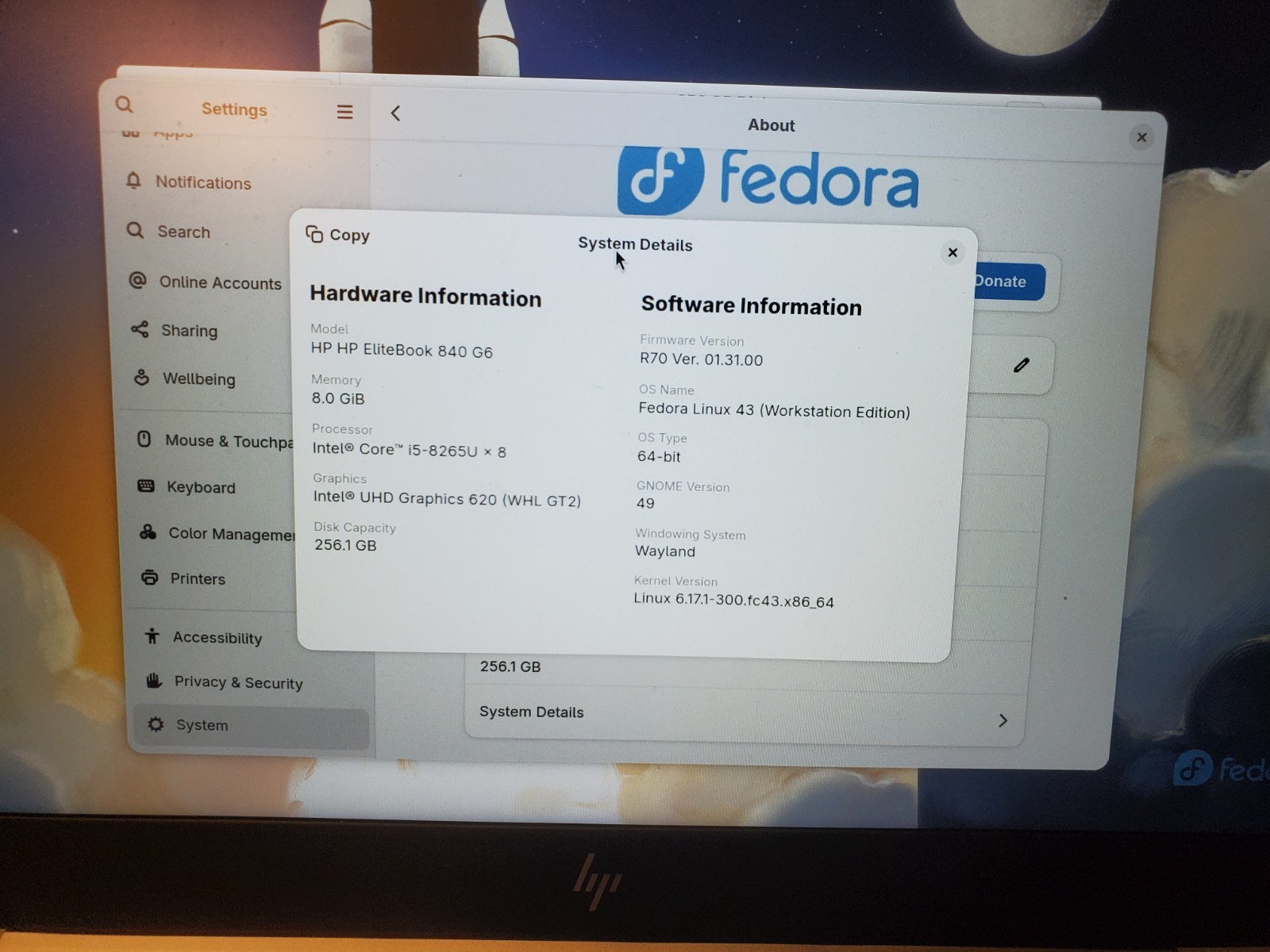1270x952 pixels.
Task: Click the Accessibility icon
Action: 152,635
